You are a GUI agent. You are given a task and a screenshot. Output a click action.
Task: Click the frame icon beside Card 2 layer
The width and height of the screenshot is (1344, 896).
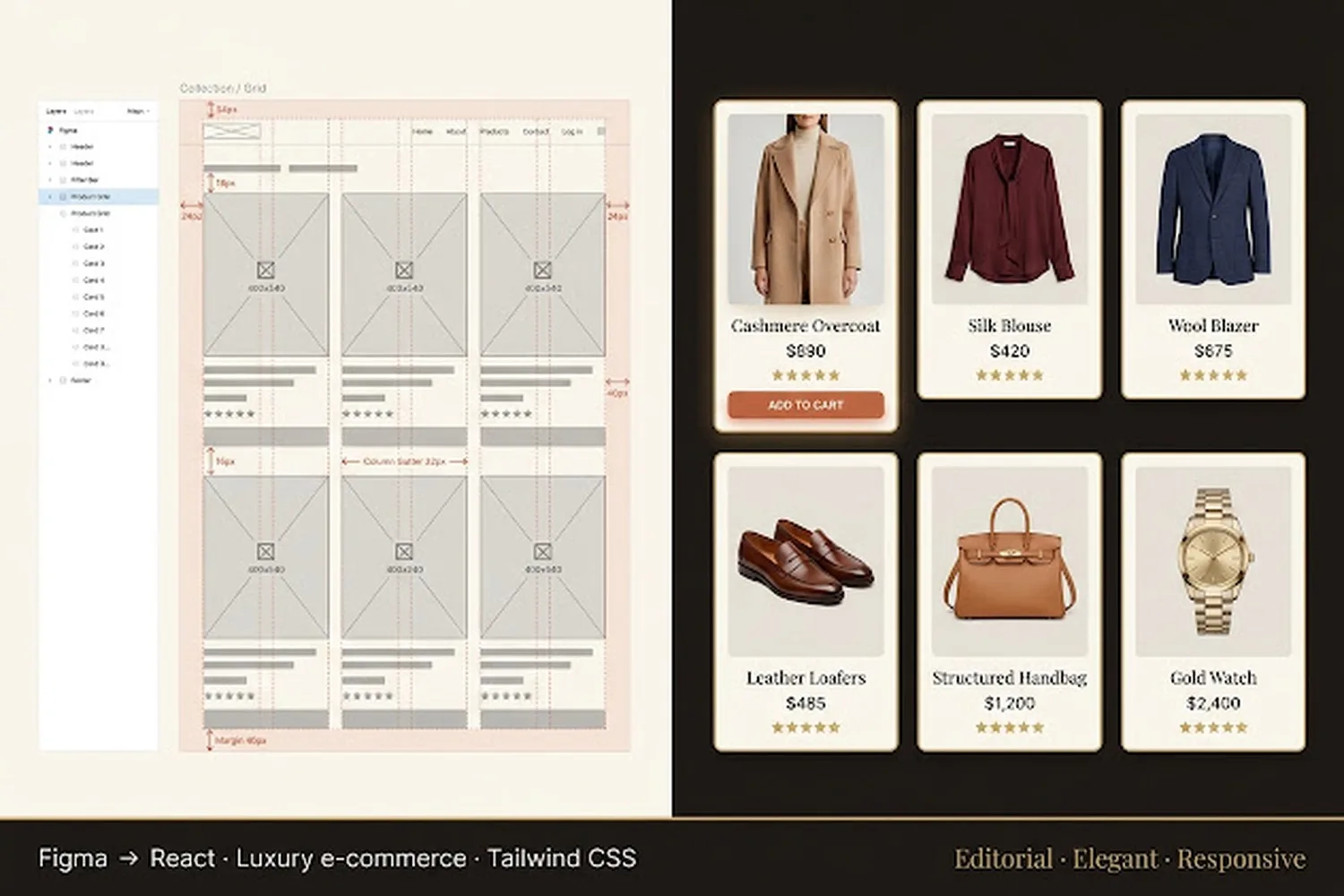click(75, 246)
